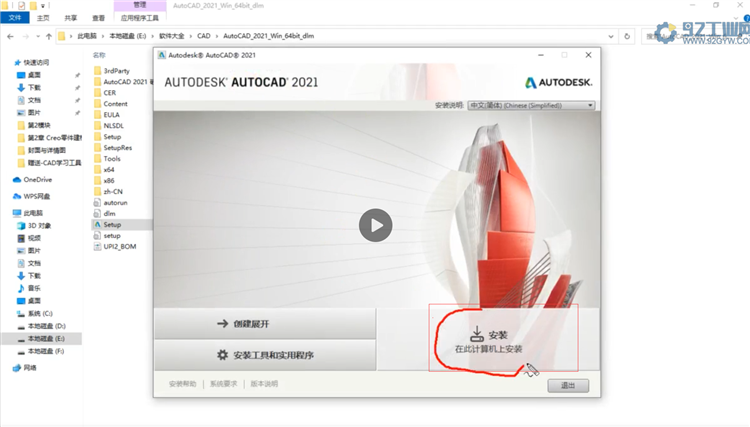The height and width of the screenshot is (427, 750).
Task: Go up one folder level
Action: pyautogui.click(x=49, y=36)
